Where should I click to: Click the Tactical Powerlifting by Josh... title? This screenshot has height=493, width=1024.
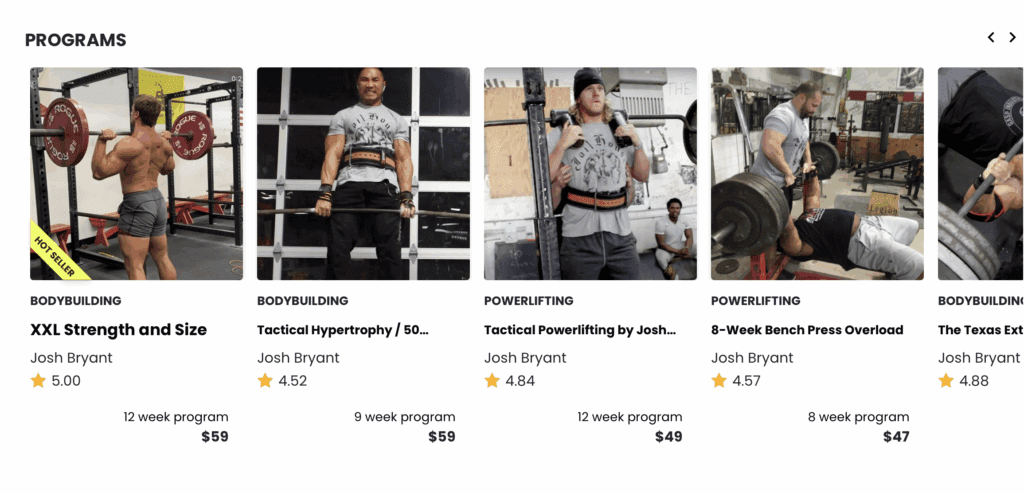580,330
